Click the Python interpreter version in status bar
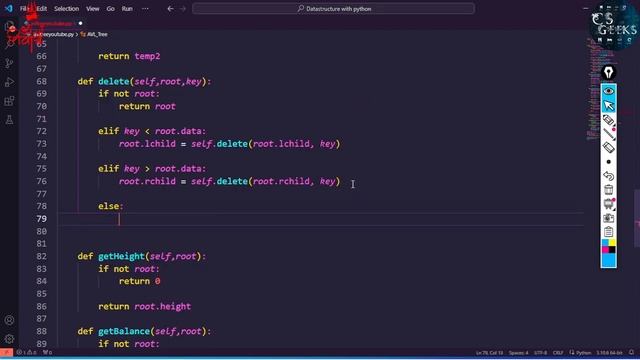 click(x=609, y=353)
